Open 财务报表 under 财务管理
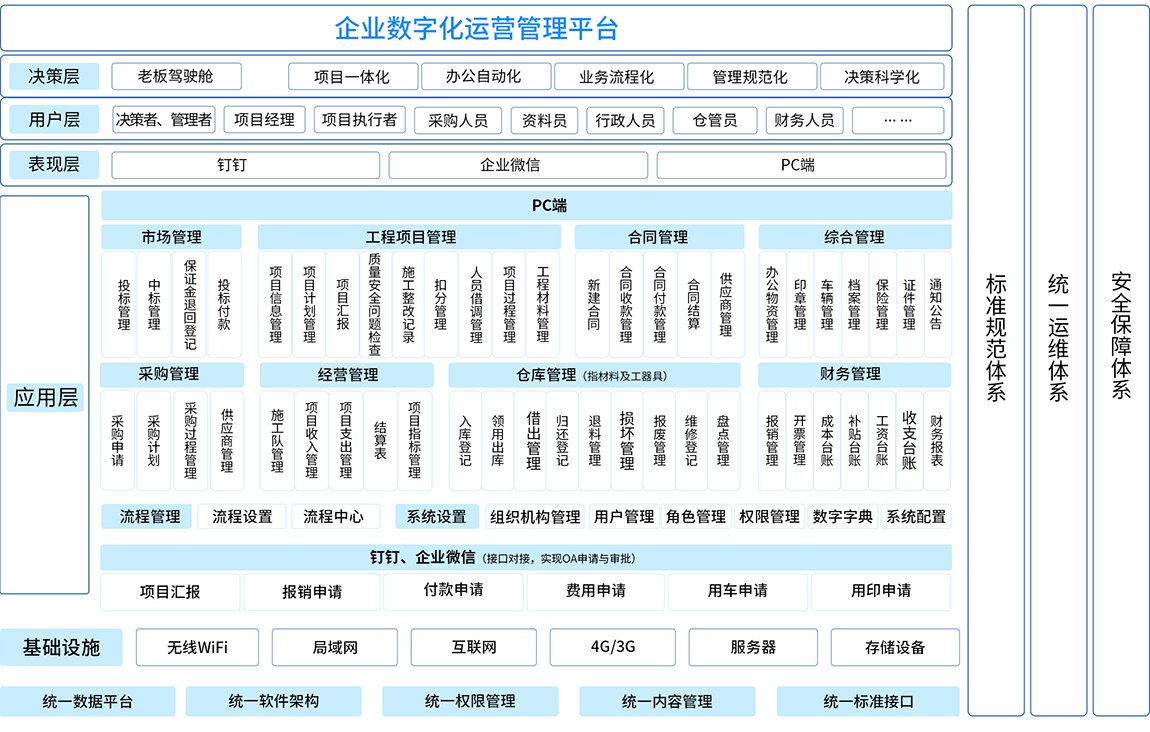The image size is (1150, 732). pos(936,441)
